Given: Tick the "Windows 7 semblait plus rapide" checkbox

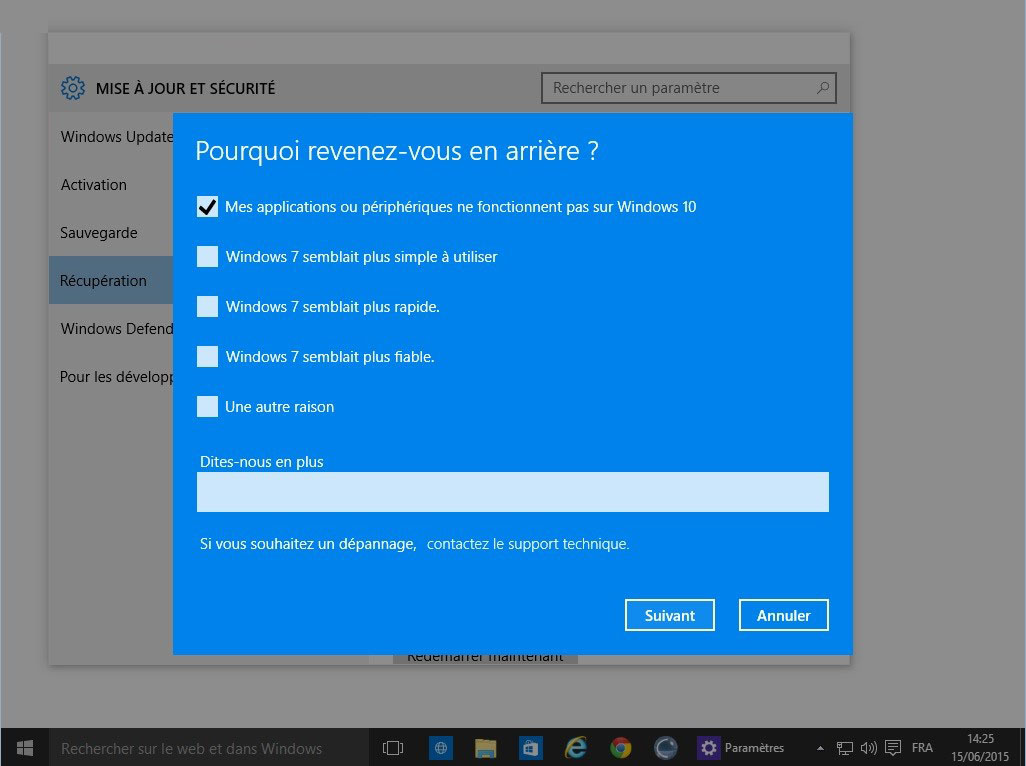Looking at the screenshot, I should tap(207, 307).
